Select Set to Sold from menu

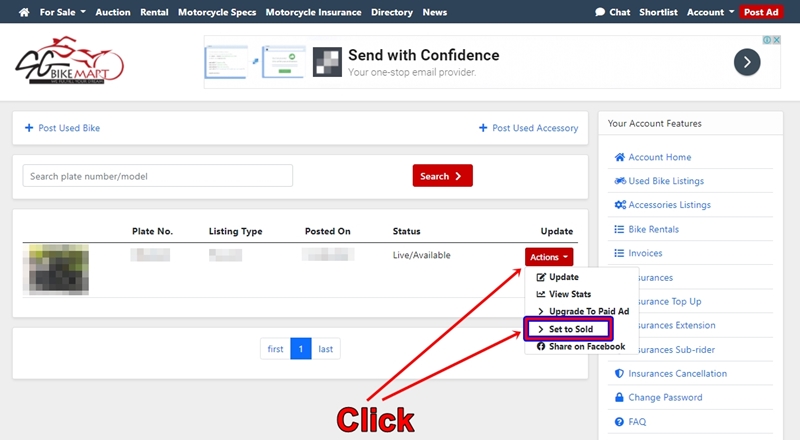click(x=567, y=329)
